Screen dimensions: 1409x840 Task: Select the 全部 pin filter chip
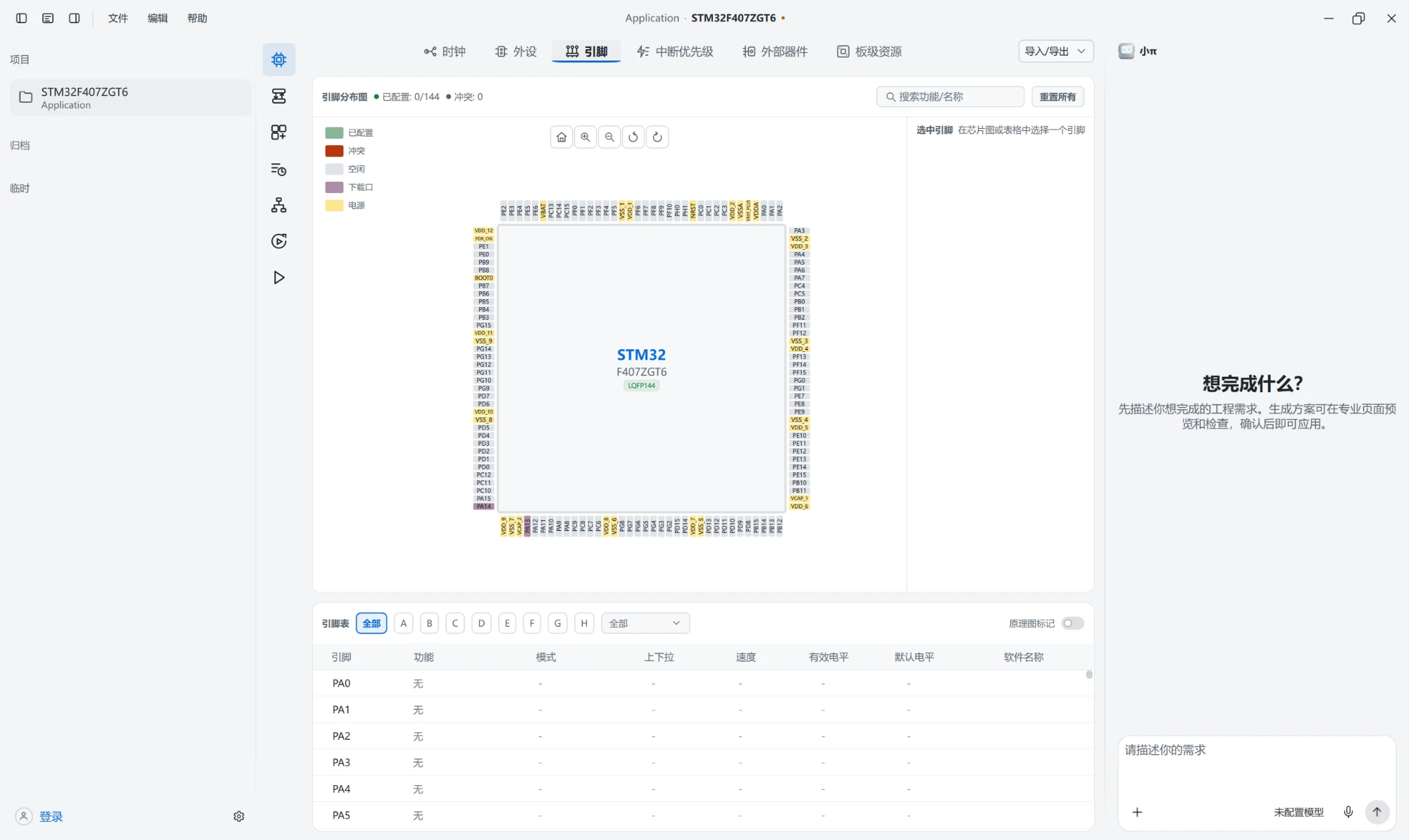point(371,623)
